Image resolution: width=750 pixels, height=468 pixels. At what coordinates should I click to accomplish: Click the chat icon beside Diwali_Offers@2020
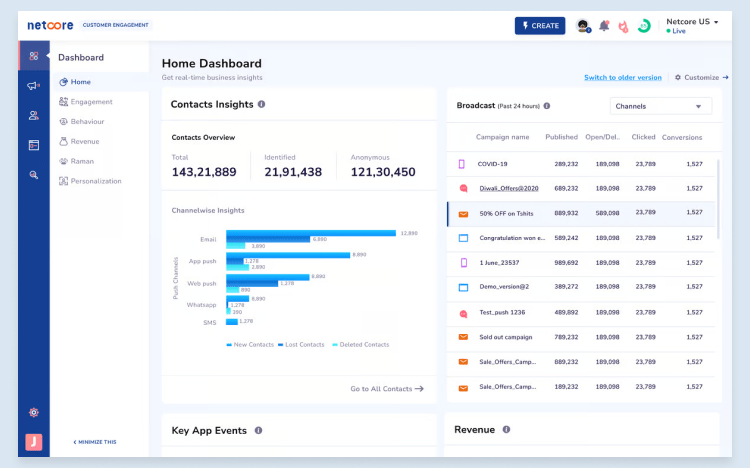pos(463,189)
